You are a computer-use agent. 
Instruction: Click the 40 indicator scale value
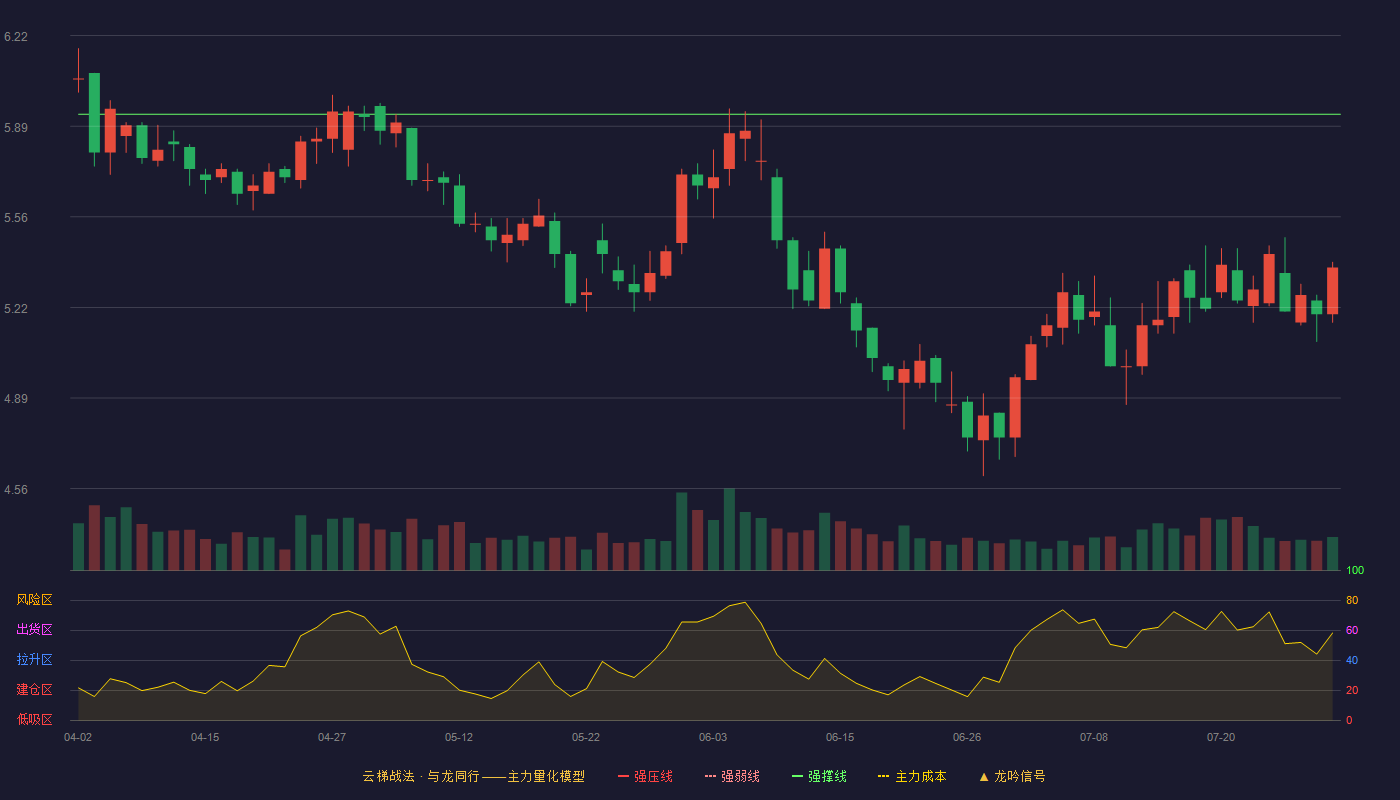coord(1352,660)
